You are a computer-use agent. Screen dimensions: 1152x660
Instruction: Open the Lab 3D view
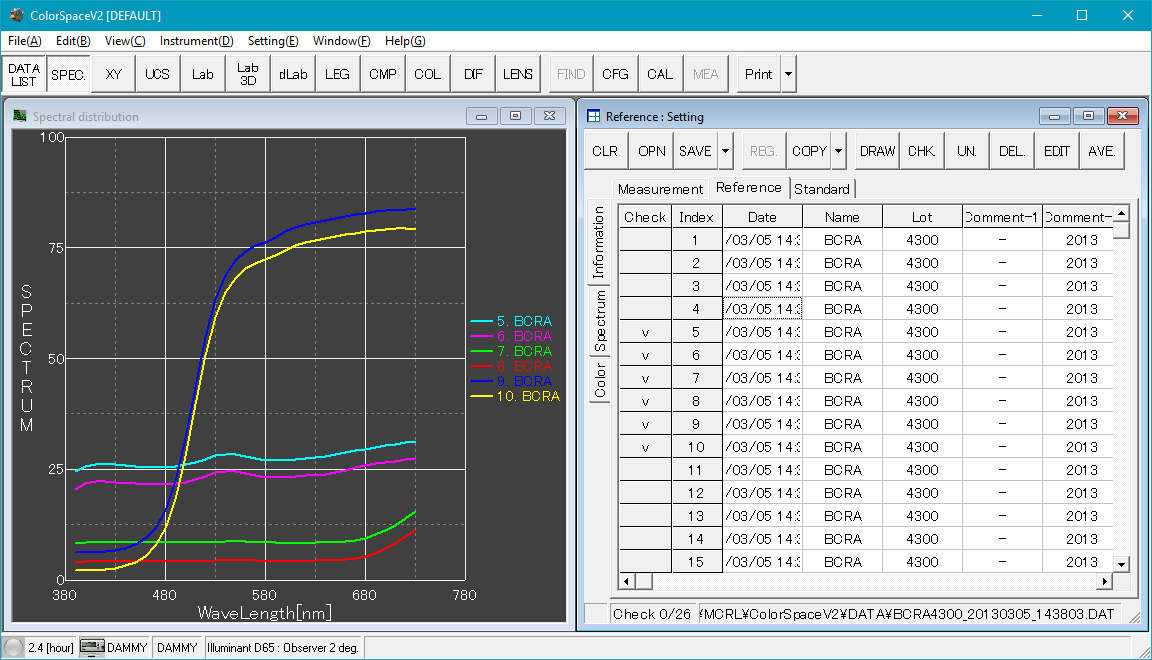pos(248,74)
